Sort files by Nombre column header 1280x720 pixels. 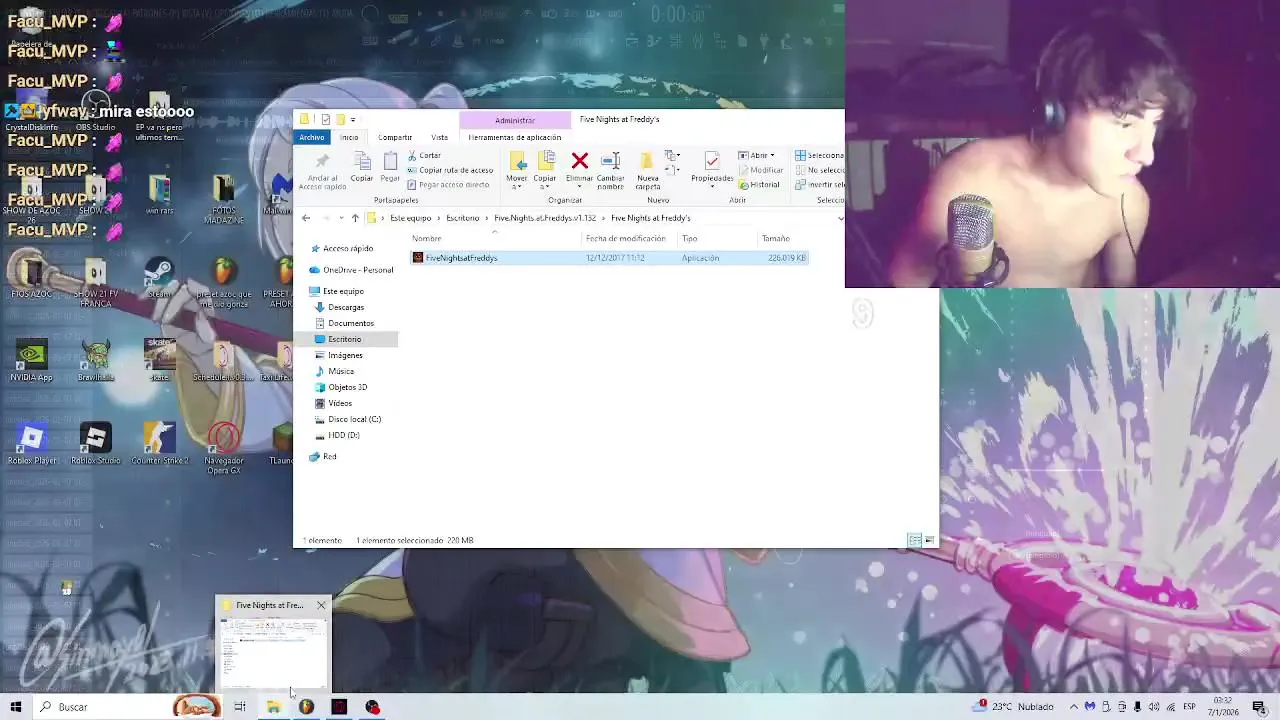[427, 238]
